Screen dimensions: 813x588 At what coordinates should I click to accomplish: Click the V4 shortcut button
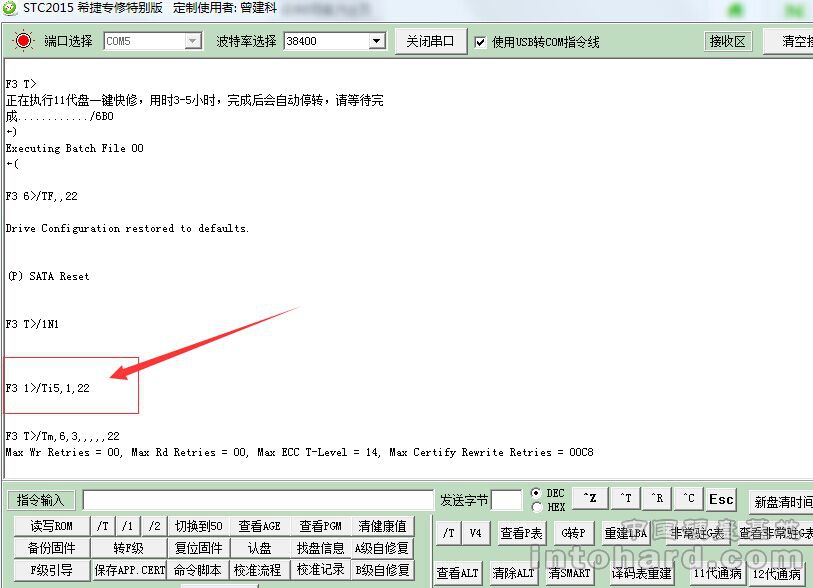coord(475,534)
